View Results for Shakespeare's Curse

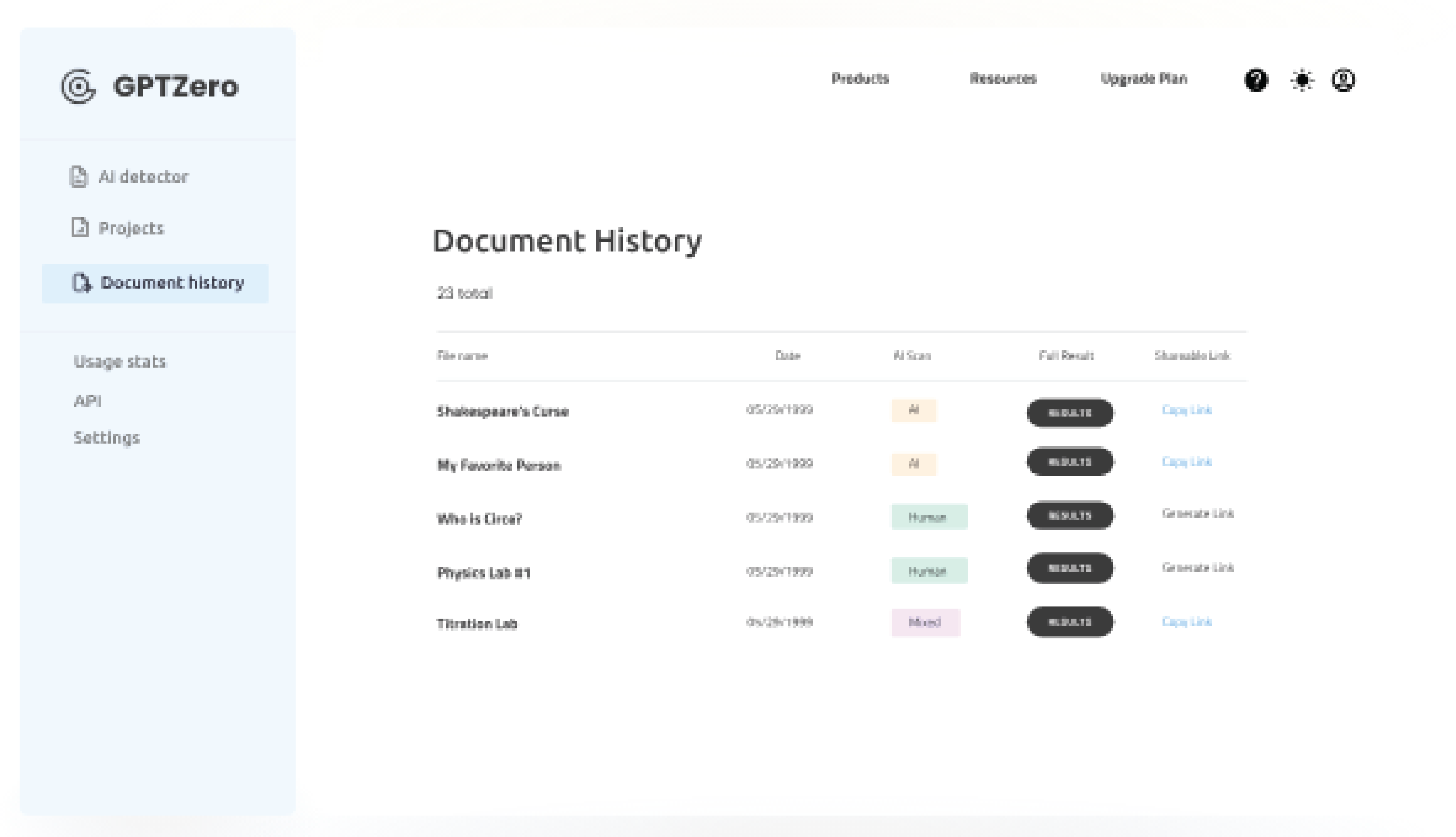pos(1069,412)
